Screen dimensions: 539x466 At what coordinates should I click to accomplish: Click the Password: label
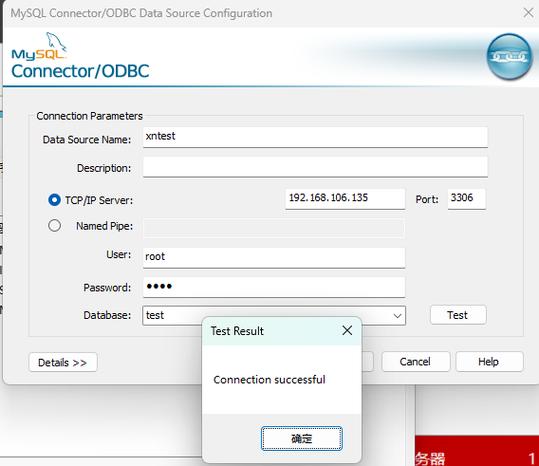[107, 288]
